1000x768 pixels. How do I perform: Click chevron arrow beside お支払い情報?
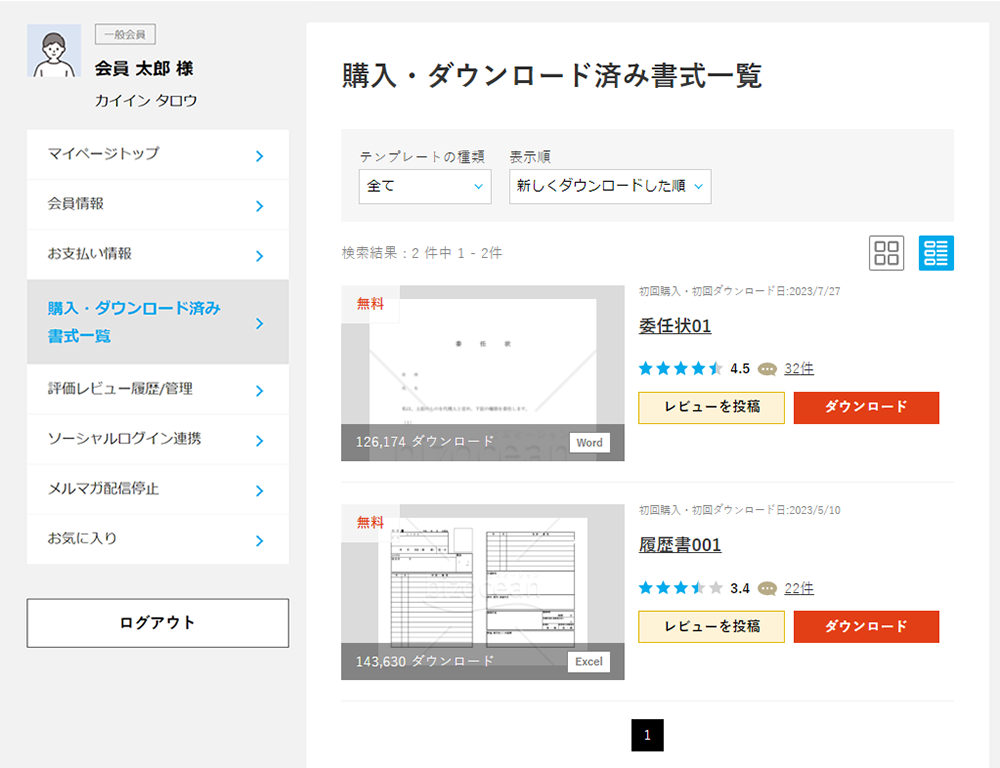point(260,256)
